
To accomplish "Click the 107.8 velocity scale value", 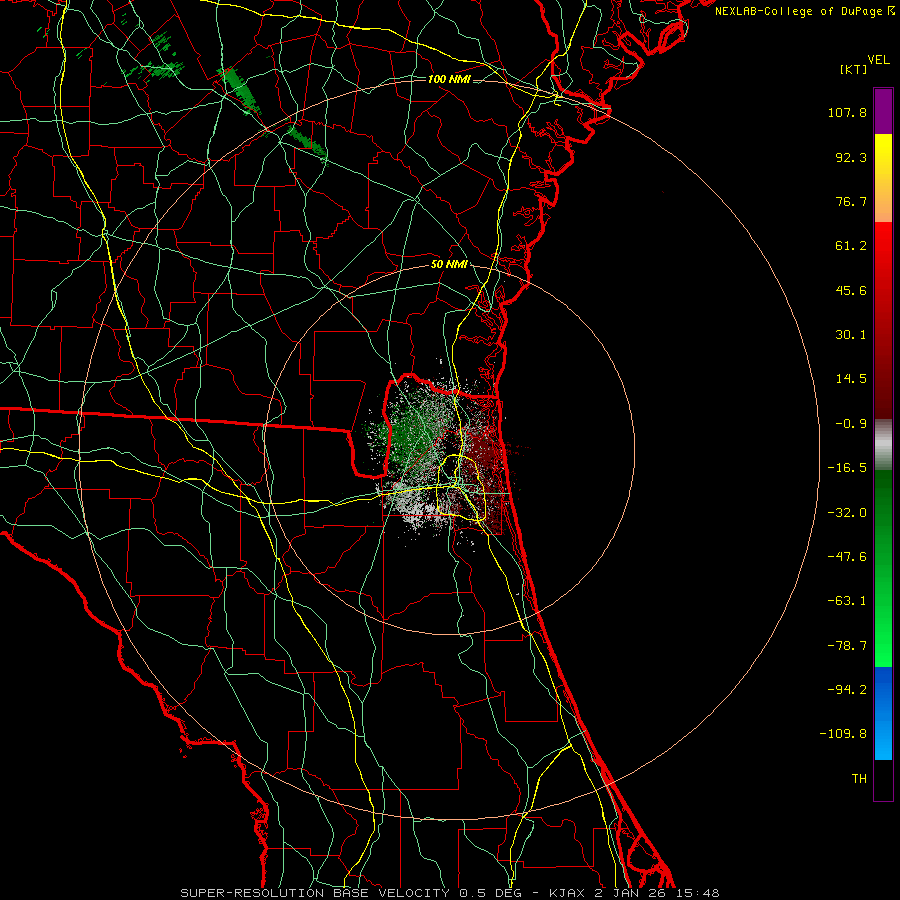I will [x=847, y=112].
